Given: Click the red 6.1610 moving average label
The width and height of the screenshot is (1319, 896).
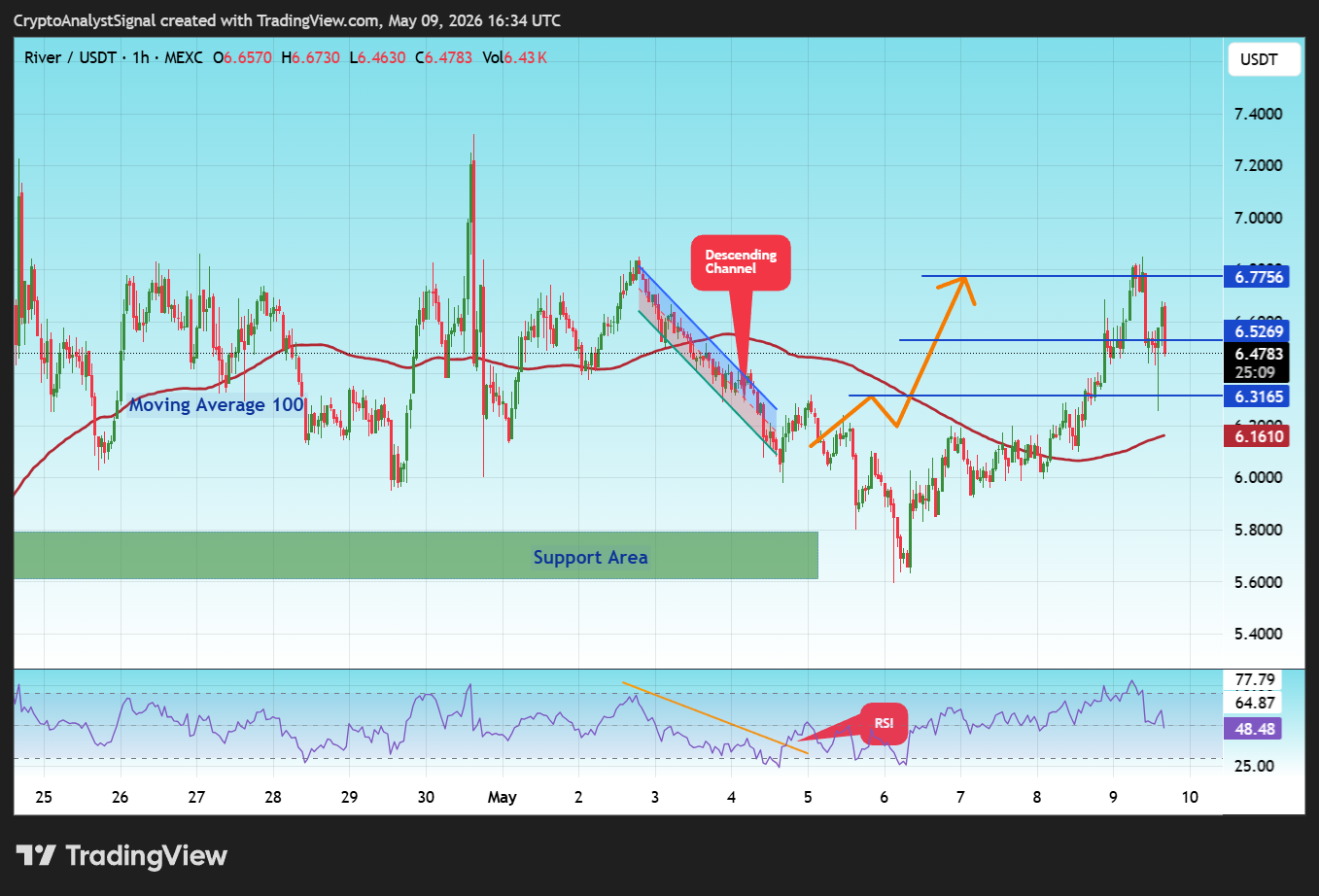Looking at the screenshot, I should pos(1259,436).
